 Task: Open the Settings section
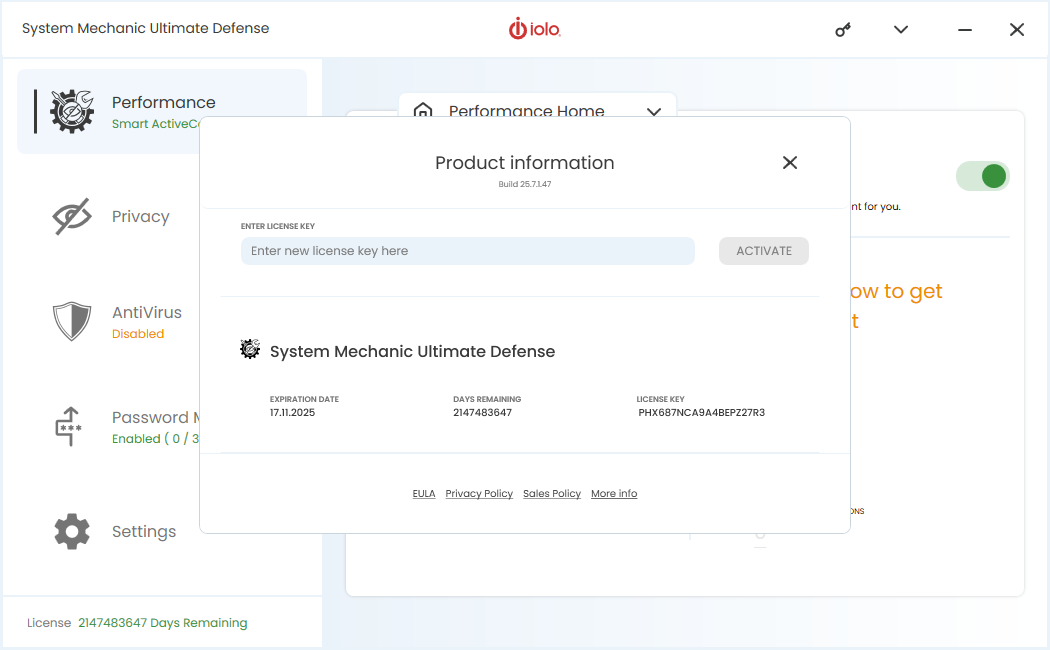pos(144,532)
